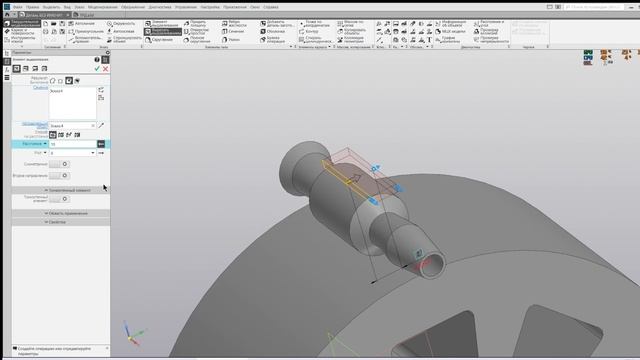
Task: Select the third distance method icon
Action: point(69,135)
